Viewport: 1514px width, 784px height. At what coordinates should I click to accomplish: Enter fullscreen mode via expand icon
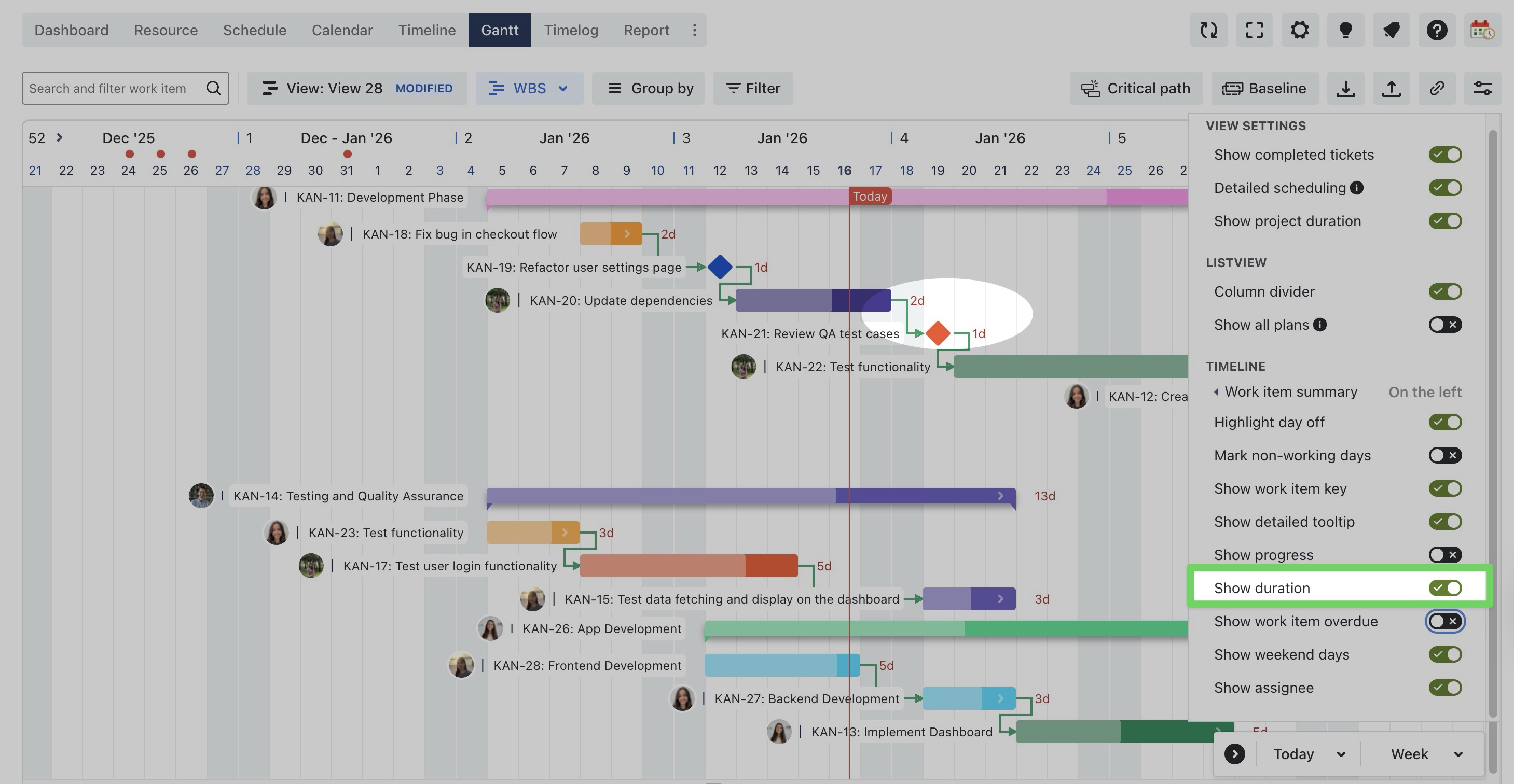point(1254,30)
